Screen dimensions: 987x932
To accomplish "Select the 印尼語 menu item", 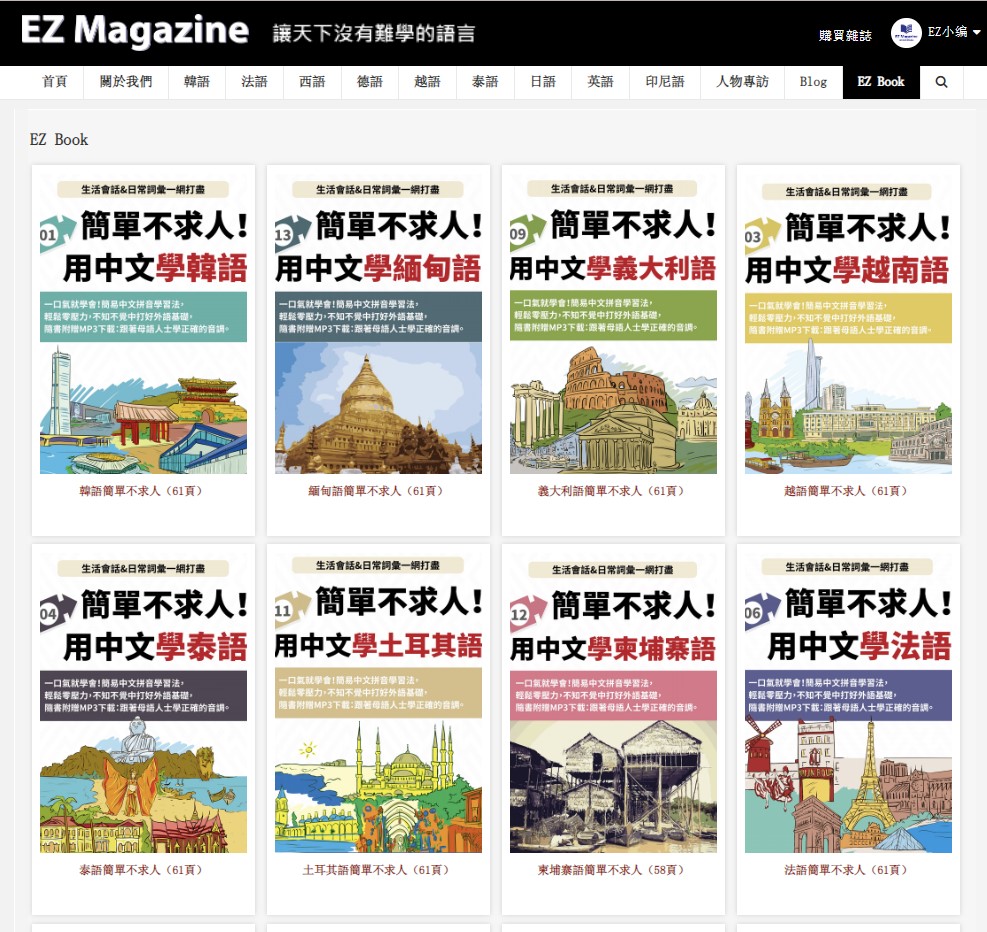I will click(665, 82).
